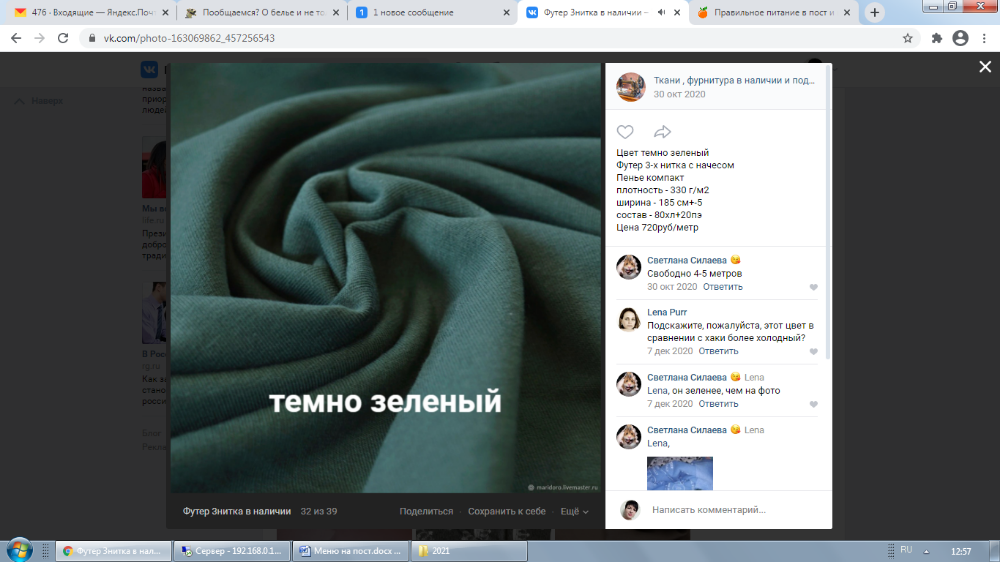The height and width of the screenshot is (562, 1000).
Task: Open Chrome profile account icon
Action: point(960,38)
